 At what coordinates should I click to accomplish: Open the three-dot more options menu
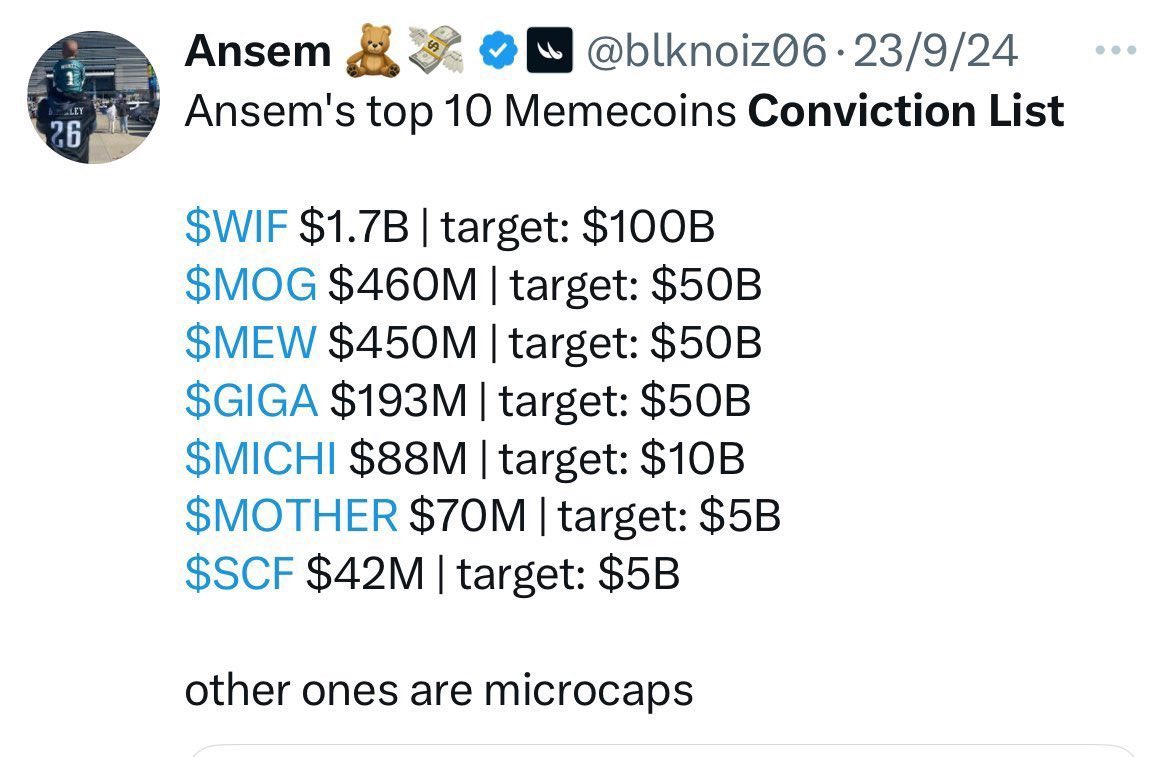pyautogui.click(x=1117, y=50)
